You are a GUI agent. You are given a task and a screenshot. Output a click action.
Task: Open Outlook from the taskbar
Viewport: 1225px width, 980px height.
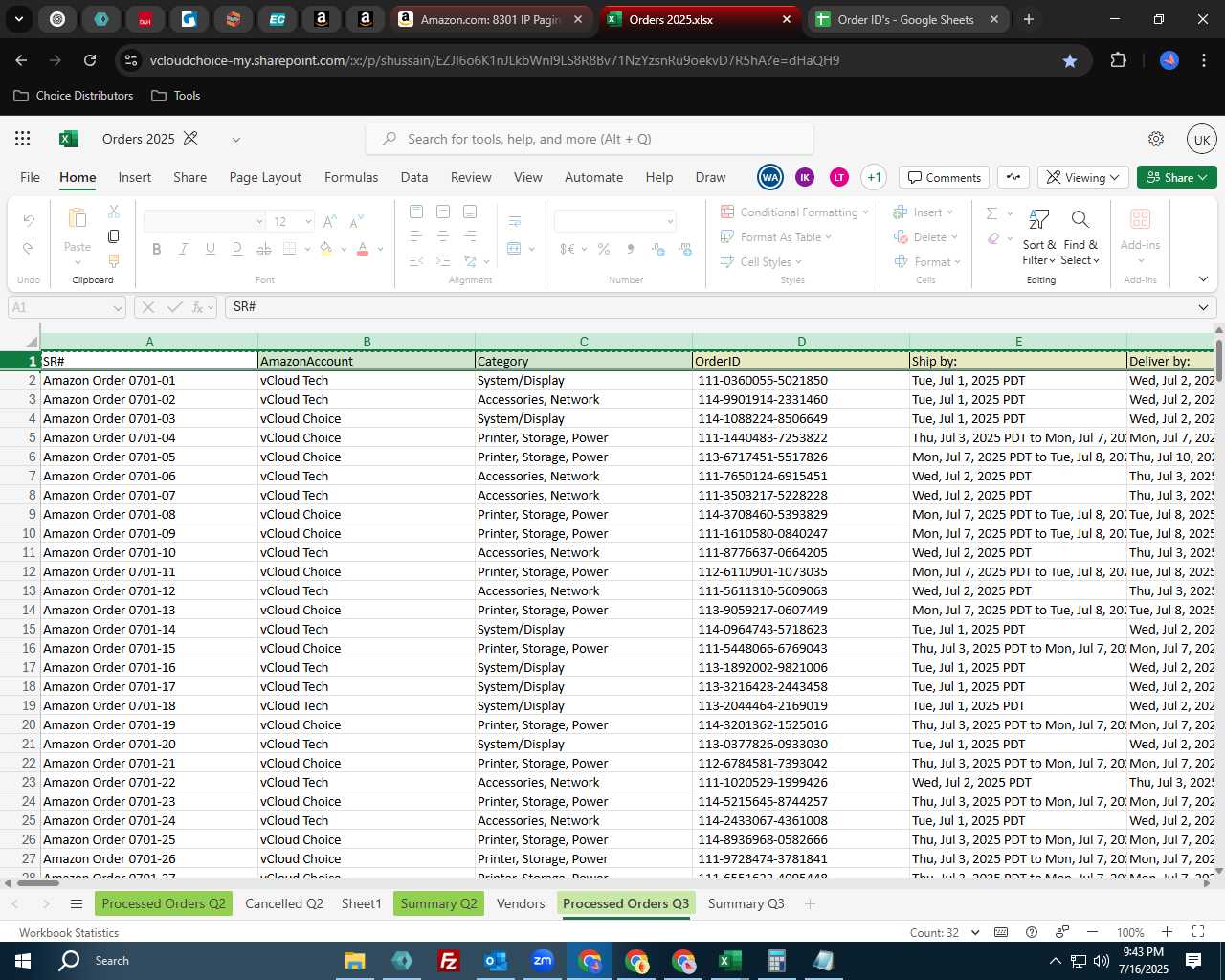pyautogui.click(x=496, y=961)
